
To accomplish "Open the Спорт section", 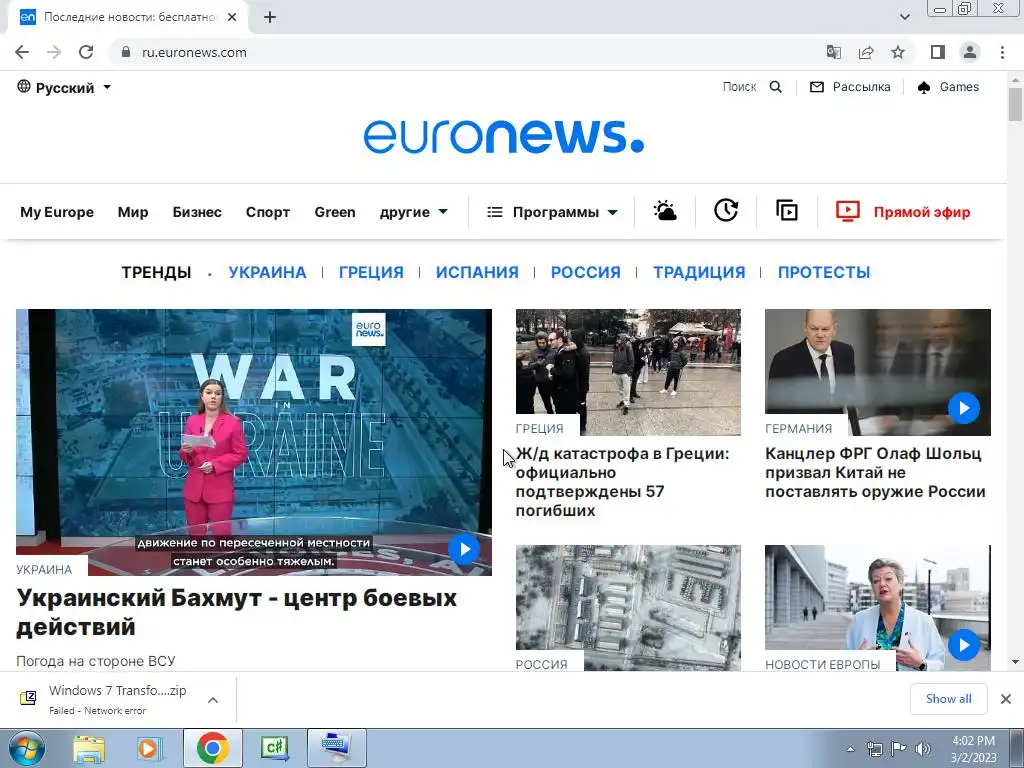I will click(268, 212).
